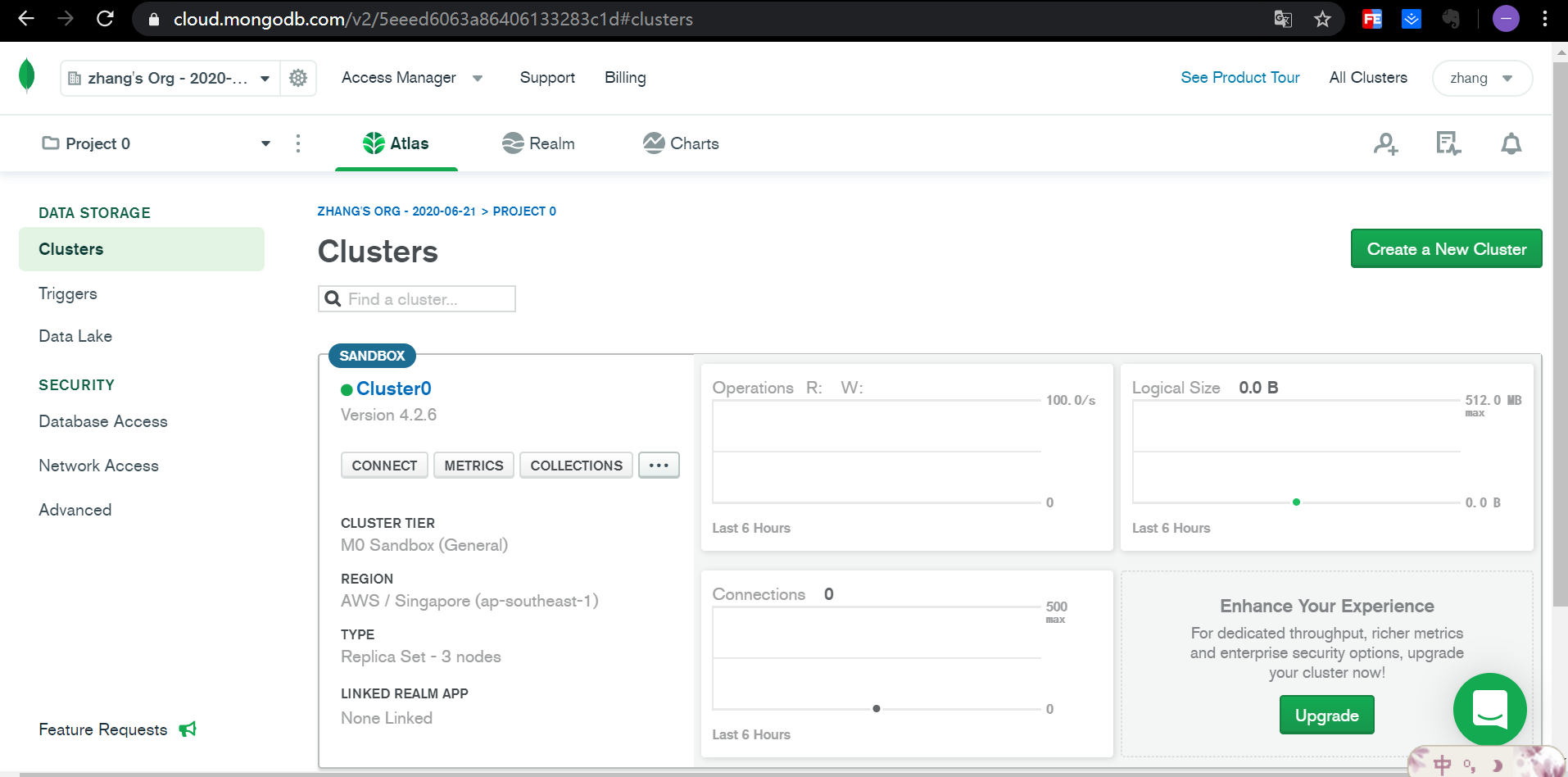Click the METRICS button for Cluster0
Viewport: 1568px width, 777px height.
click(x=474, y=465)
